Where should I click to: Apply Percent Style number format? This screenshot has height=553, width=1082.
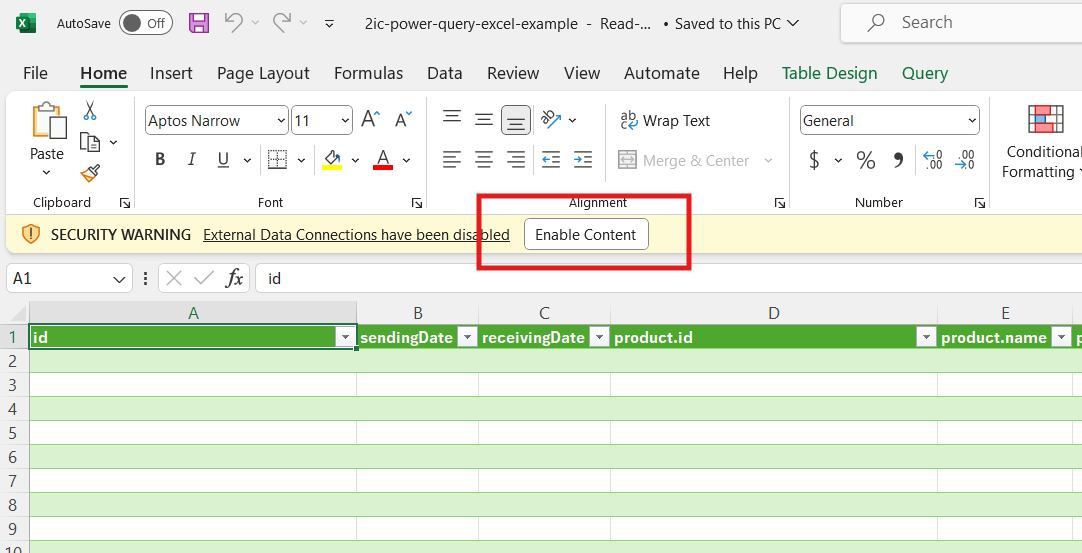866,160
